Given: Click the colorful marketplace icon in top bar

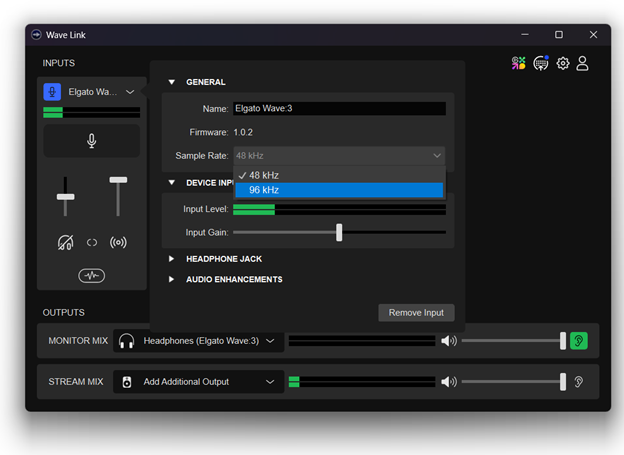Looking at the screenshot, I should click(518, 63).
